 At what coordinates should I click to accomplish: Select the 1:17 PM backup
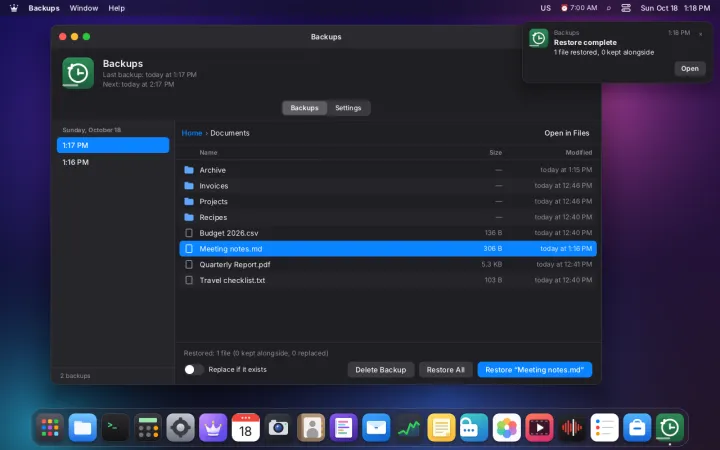[x=113, y=145]
